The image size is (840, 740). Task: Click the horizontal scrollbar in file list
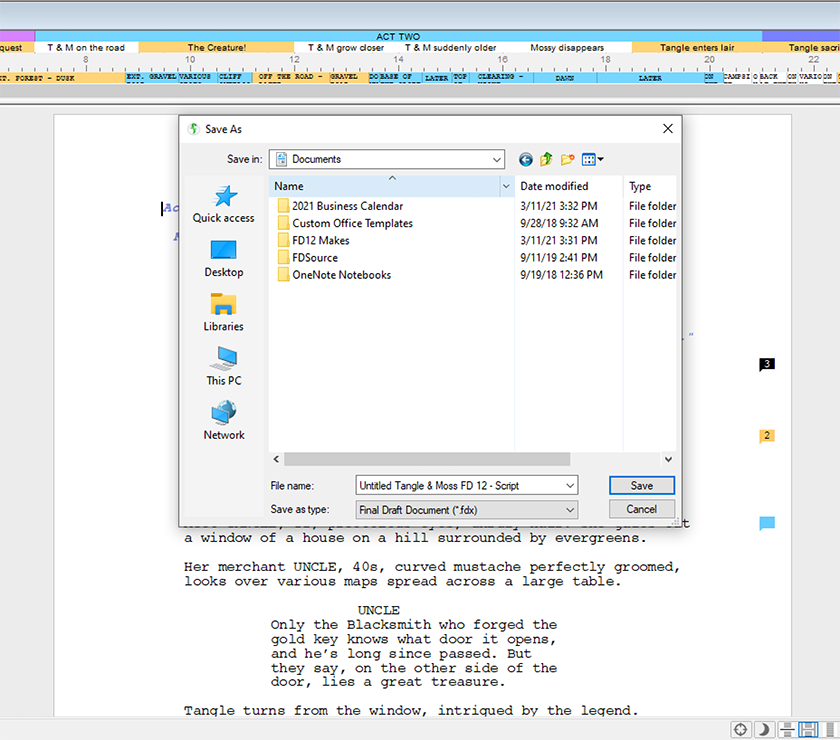coord(427,459)
